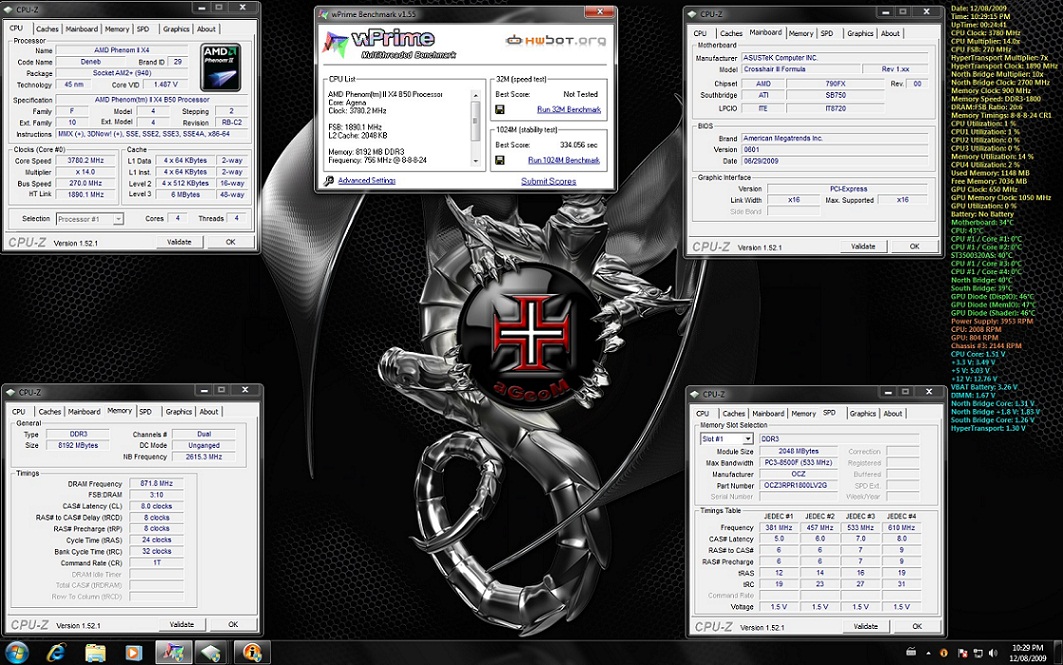
Task: Switch to wPrime taskbar button
Action: [174, 652]
